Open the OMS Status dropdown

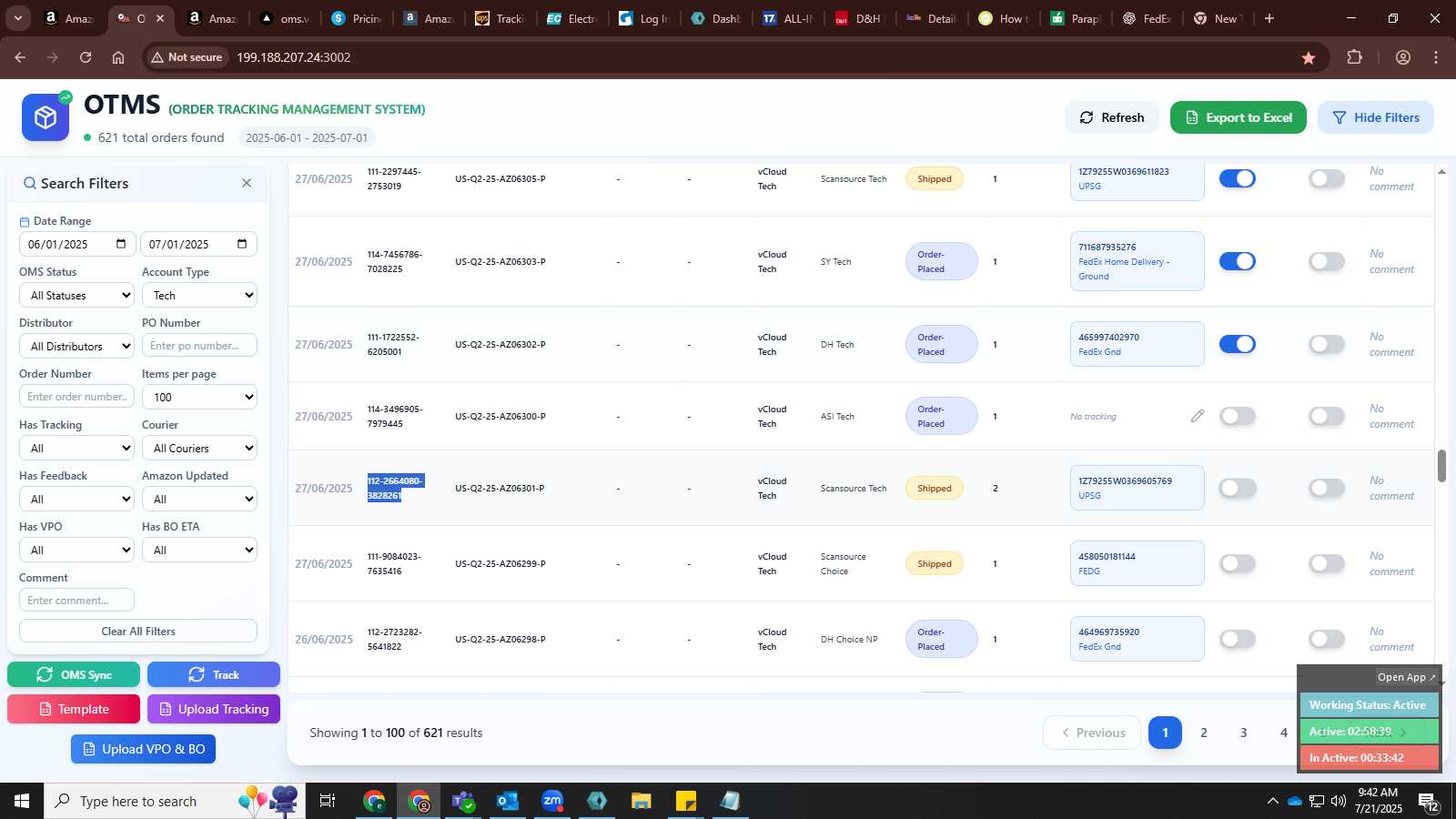coord(76,295)
